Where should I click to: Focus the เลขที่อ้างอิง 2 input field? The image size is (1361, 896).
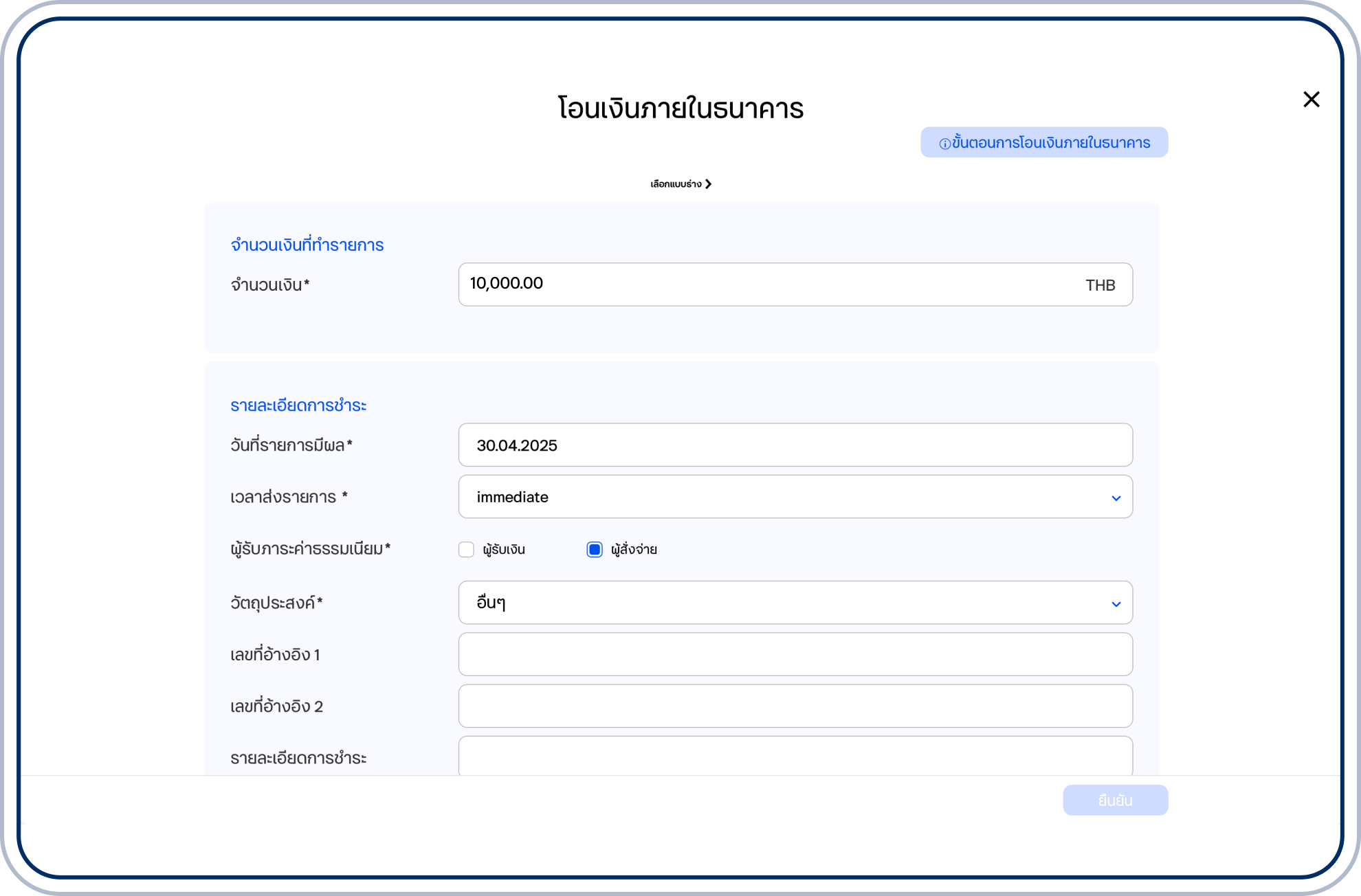(x=794, y=706)
